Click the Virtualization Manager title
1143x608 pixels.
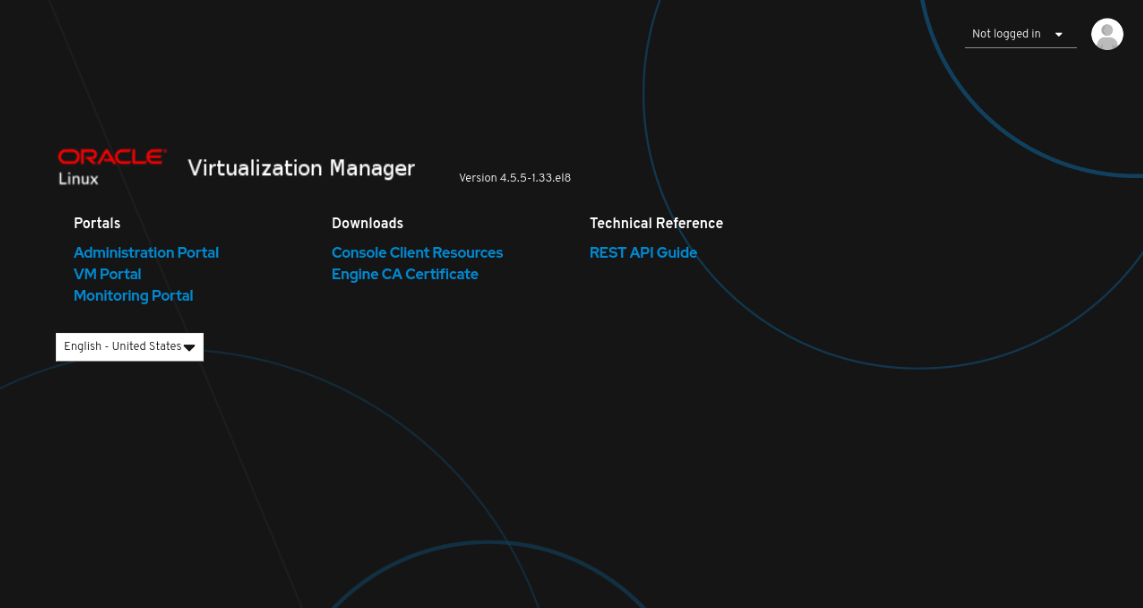[301, 168]
